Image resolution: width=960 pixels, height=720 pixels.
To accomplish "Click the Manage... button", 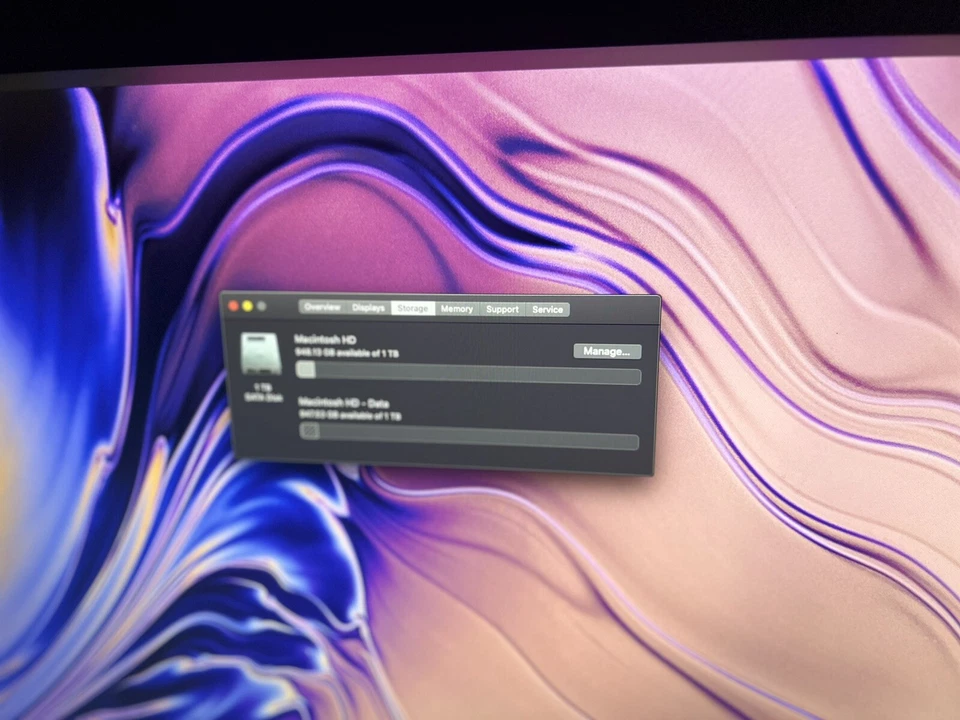I will coord(607,351).
